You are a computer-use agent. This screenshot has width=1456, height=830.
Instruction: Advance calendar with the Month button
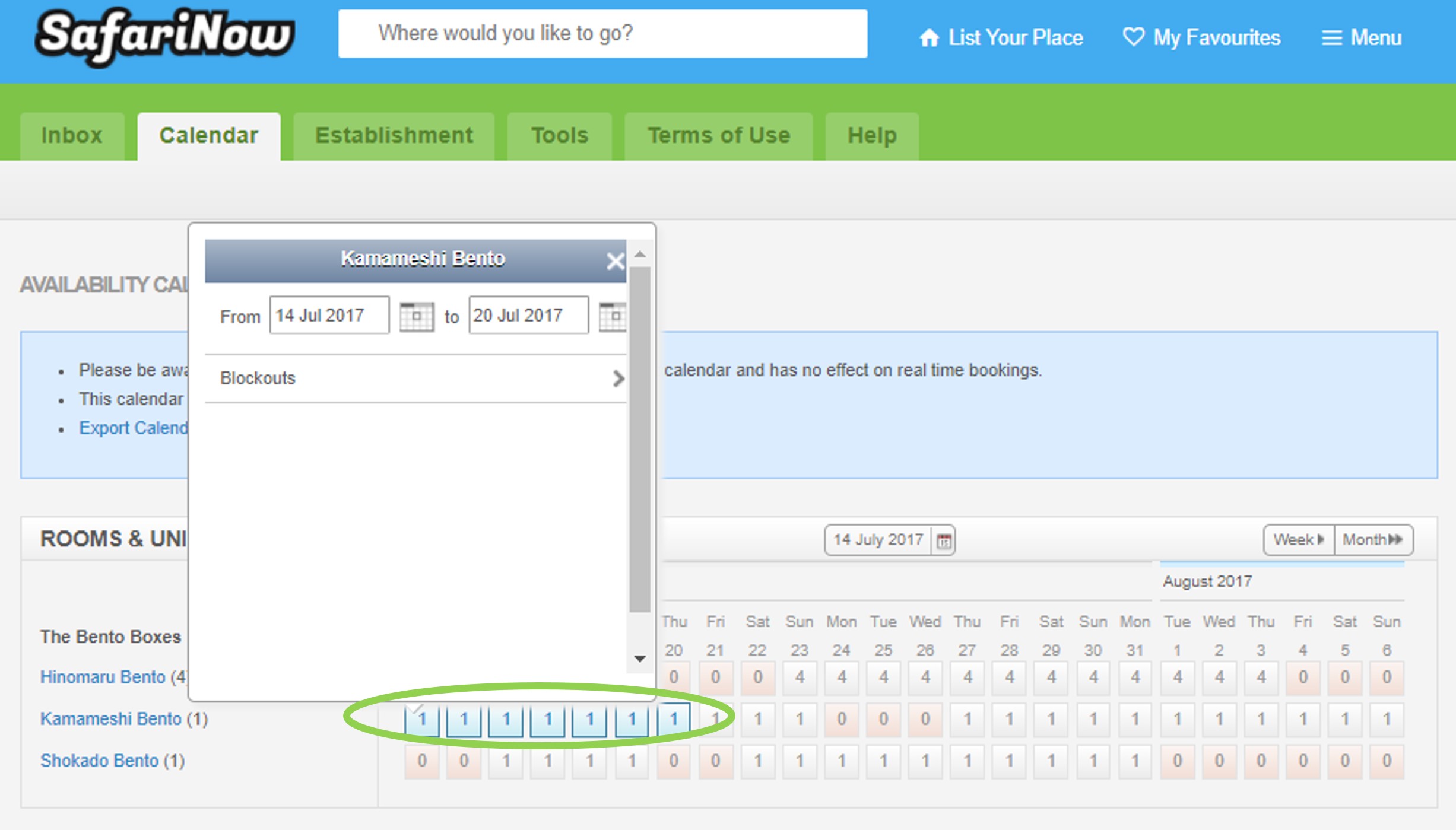click(1373, 540)
